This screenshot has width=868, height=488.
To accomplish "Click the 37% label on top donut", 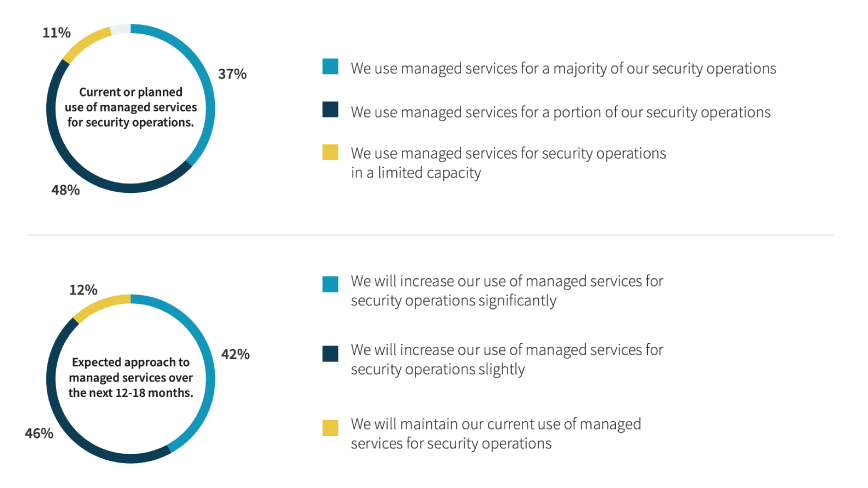I will click(x=232, y=74).
